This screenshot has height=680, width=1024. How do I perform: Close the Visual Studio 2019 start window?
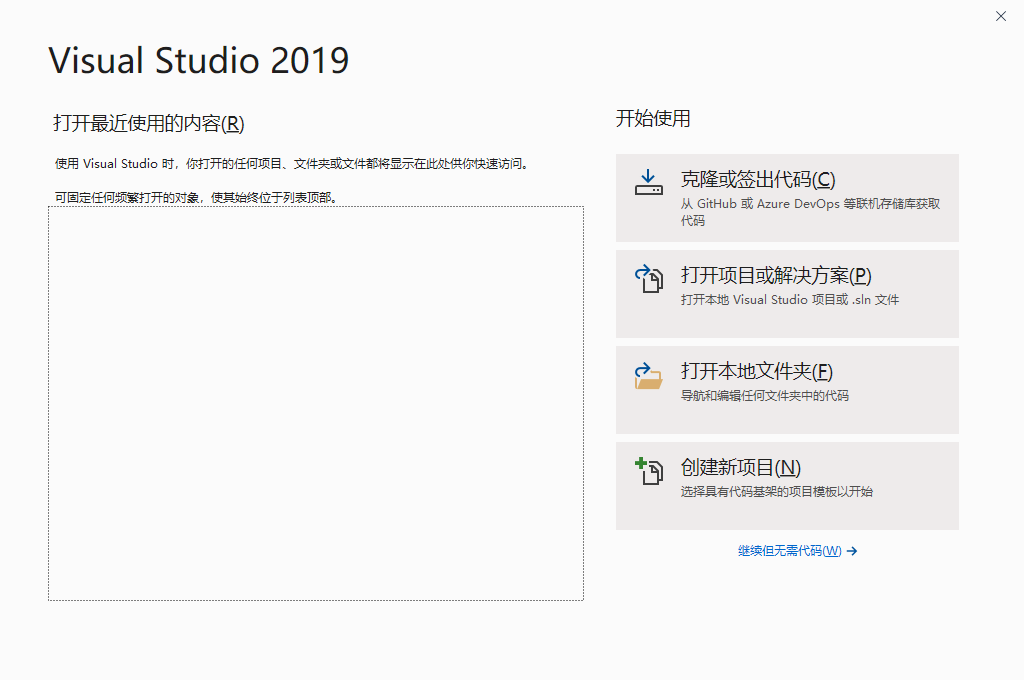1000,16
